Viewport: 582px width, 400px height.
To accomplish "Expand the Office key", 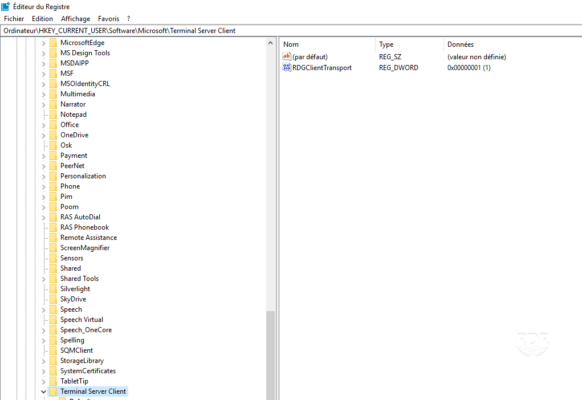I will (x=43, y=125).
